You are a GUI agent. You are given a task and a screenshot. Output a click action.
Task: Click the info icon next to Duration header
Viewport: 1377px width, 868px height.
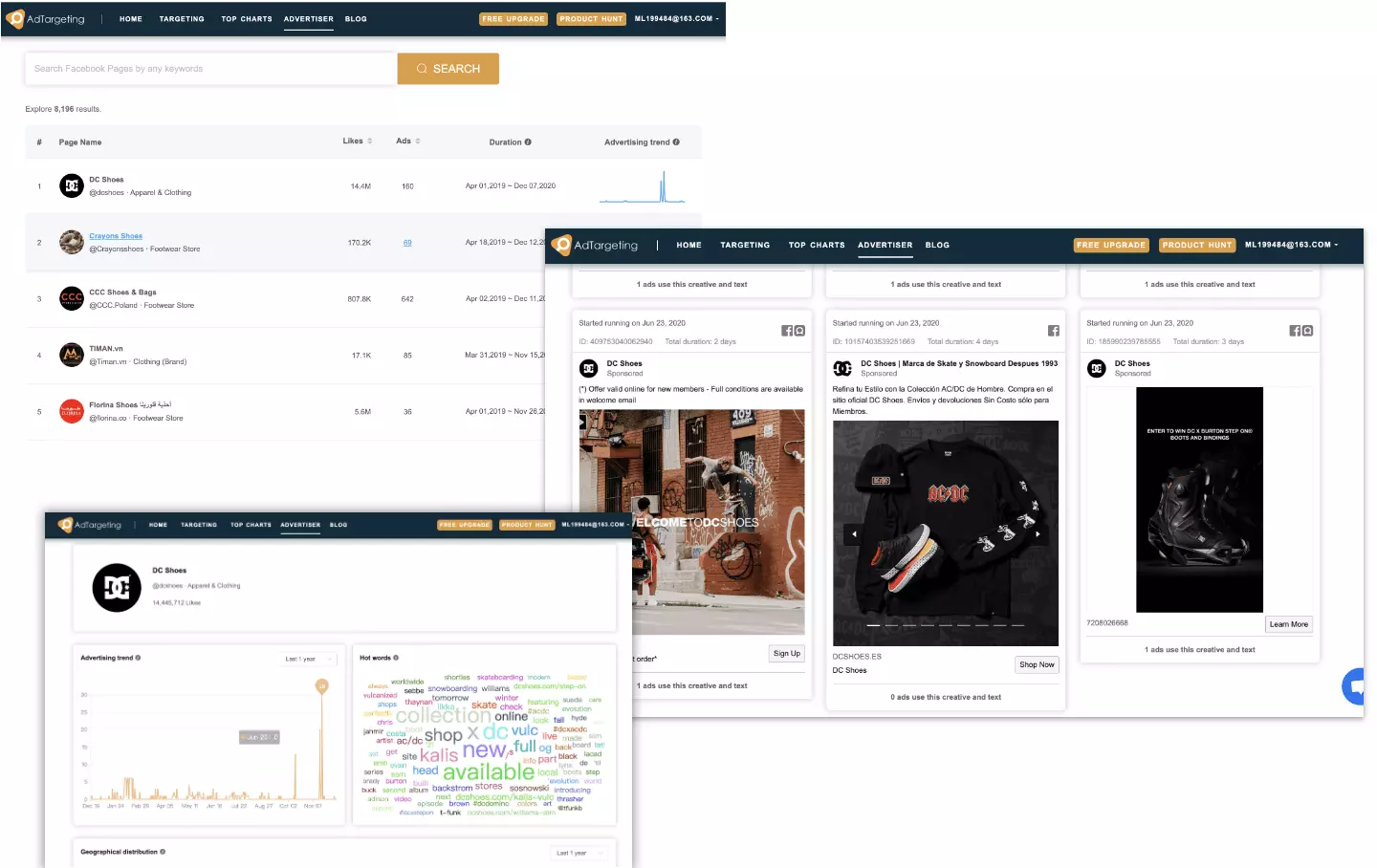point(528,141)
